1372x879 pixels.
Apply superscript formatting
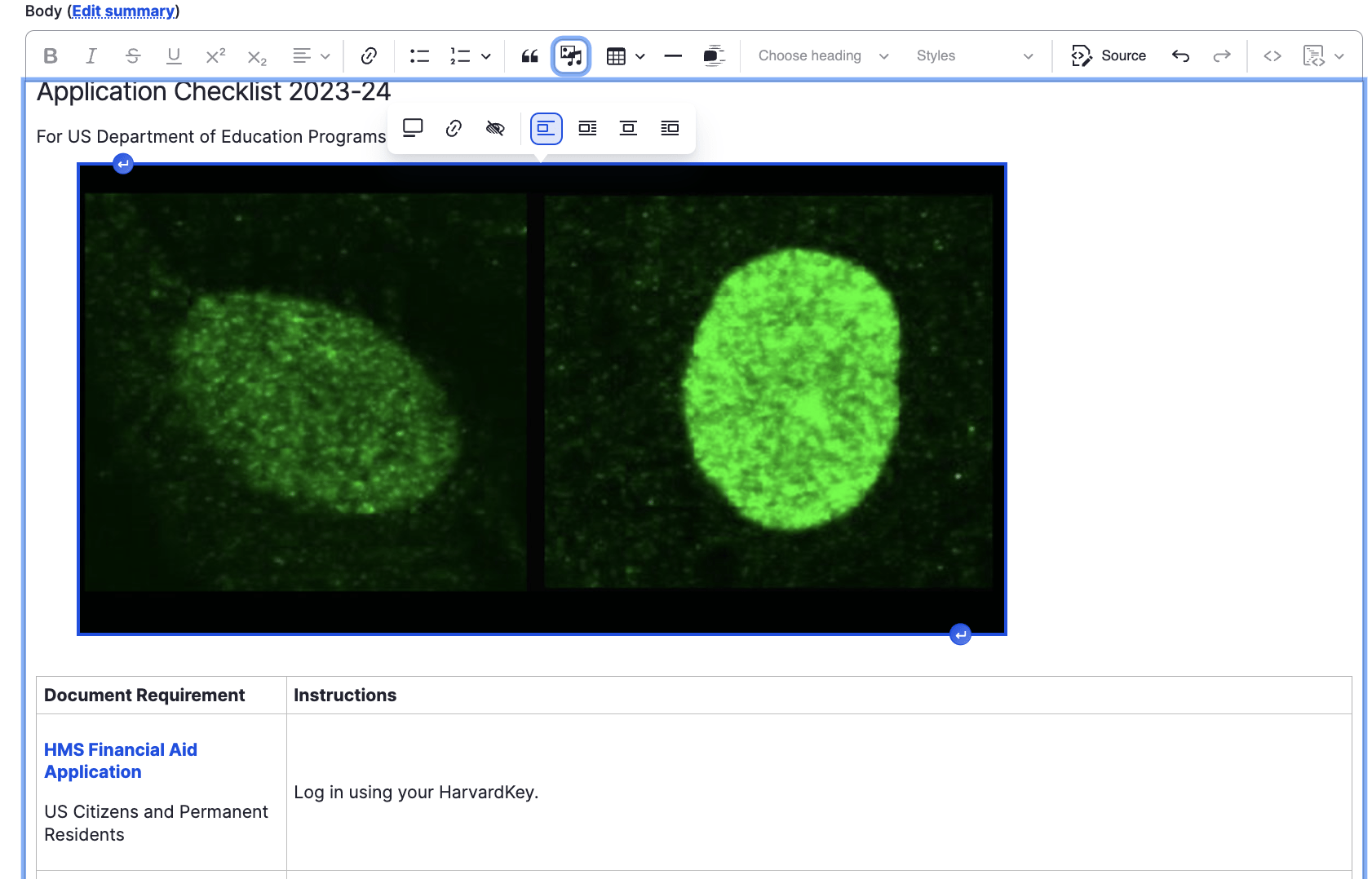[215, 55]
